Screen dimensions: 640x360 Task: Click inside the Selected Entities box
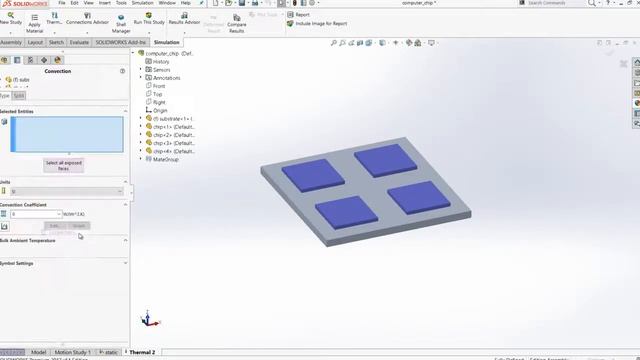pyautogui.click(x=67, y=134)
